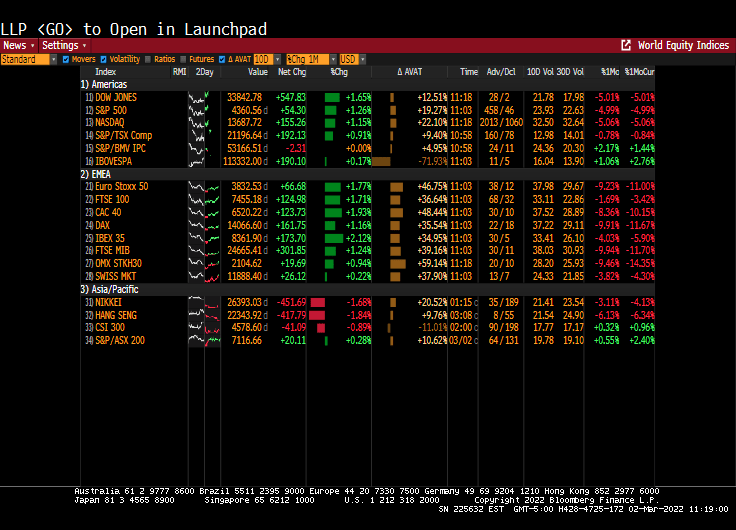Click the NASDAQ index name
The height and width of the screenshot is (530, 736).
coord(111,122)
